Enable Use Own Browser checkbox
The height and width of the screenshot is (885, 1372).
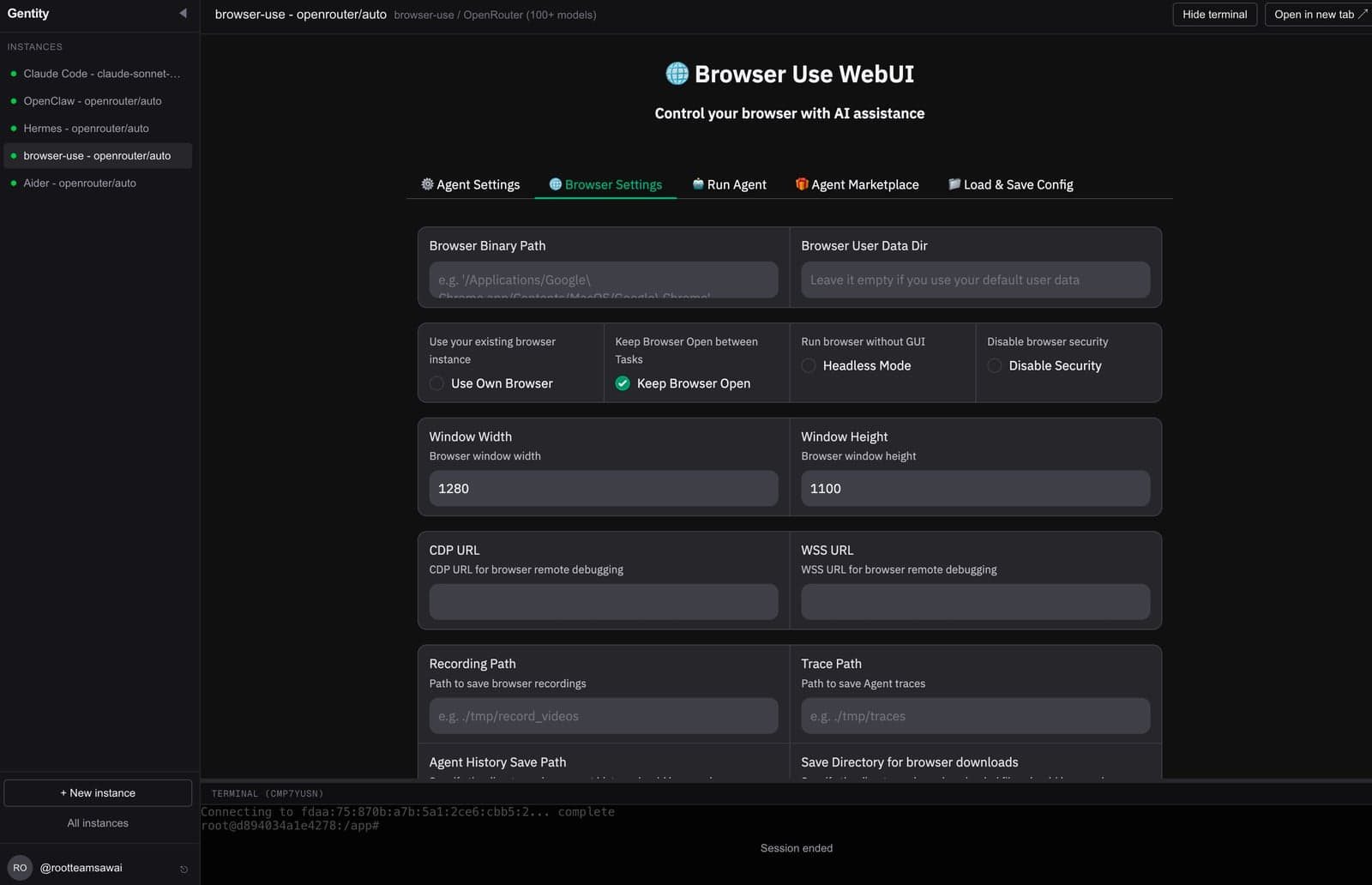pos(436,383)
